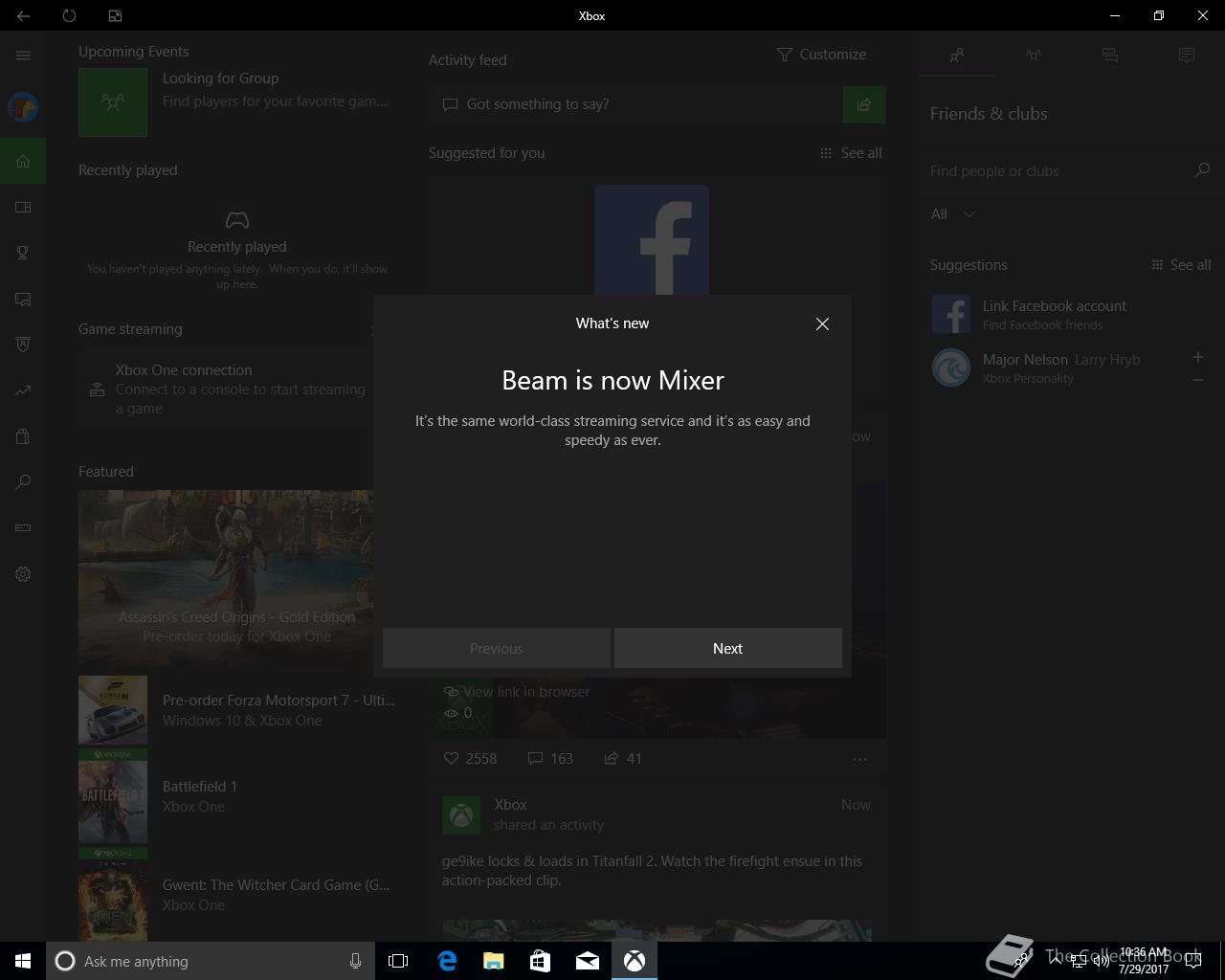Refresh the Xbox app page
Image resolution: width=1225 pixels, height=980 pixels.
[69, 15]
